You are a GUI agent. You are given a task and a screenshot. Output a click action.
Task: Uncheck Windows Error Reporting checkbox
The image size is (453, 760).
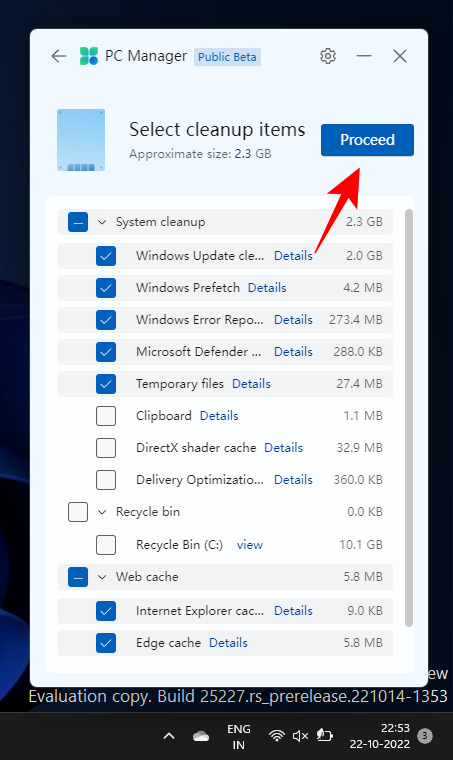[x=106, y=320]
